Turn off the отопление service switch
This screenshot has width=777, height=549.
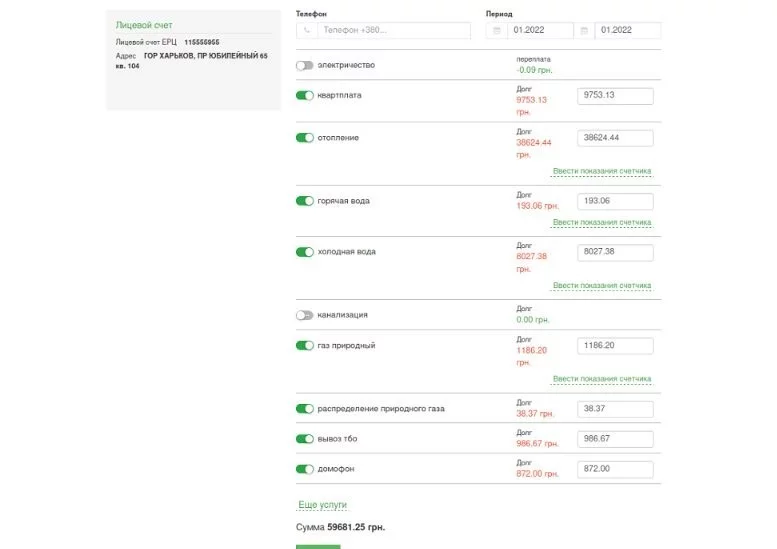pyautogui.click(x=305, y=138)
